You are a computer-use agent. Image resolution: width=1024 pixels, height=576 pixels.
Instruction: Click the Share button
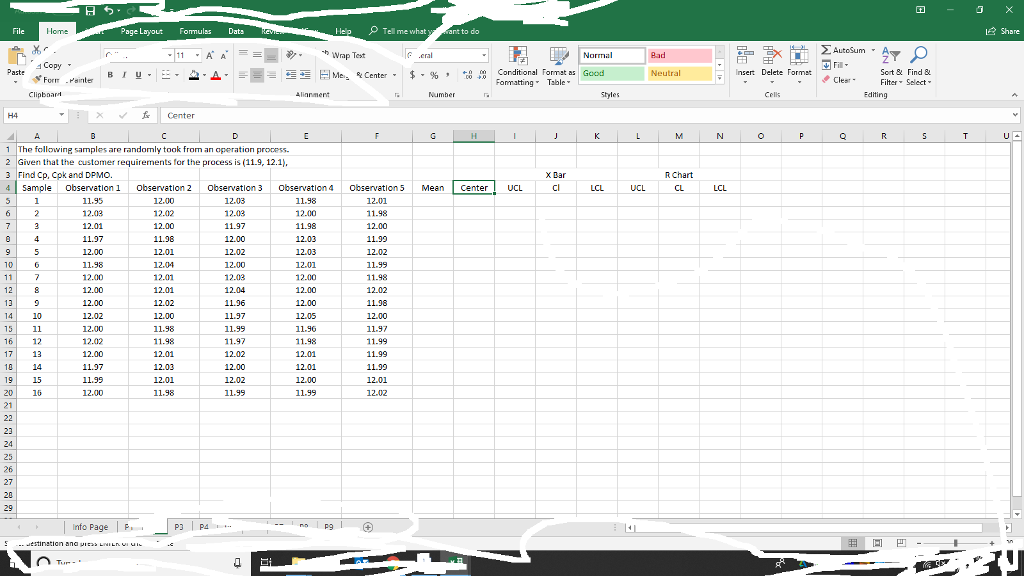coord(1000,31)
